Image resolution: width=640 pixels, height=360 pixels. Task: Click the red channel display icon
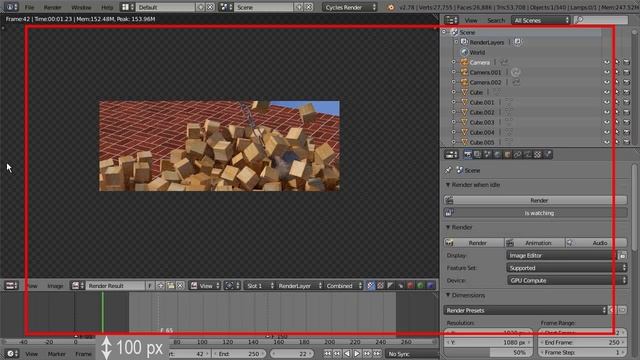[x=411, y=286]
